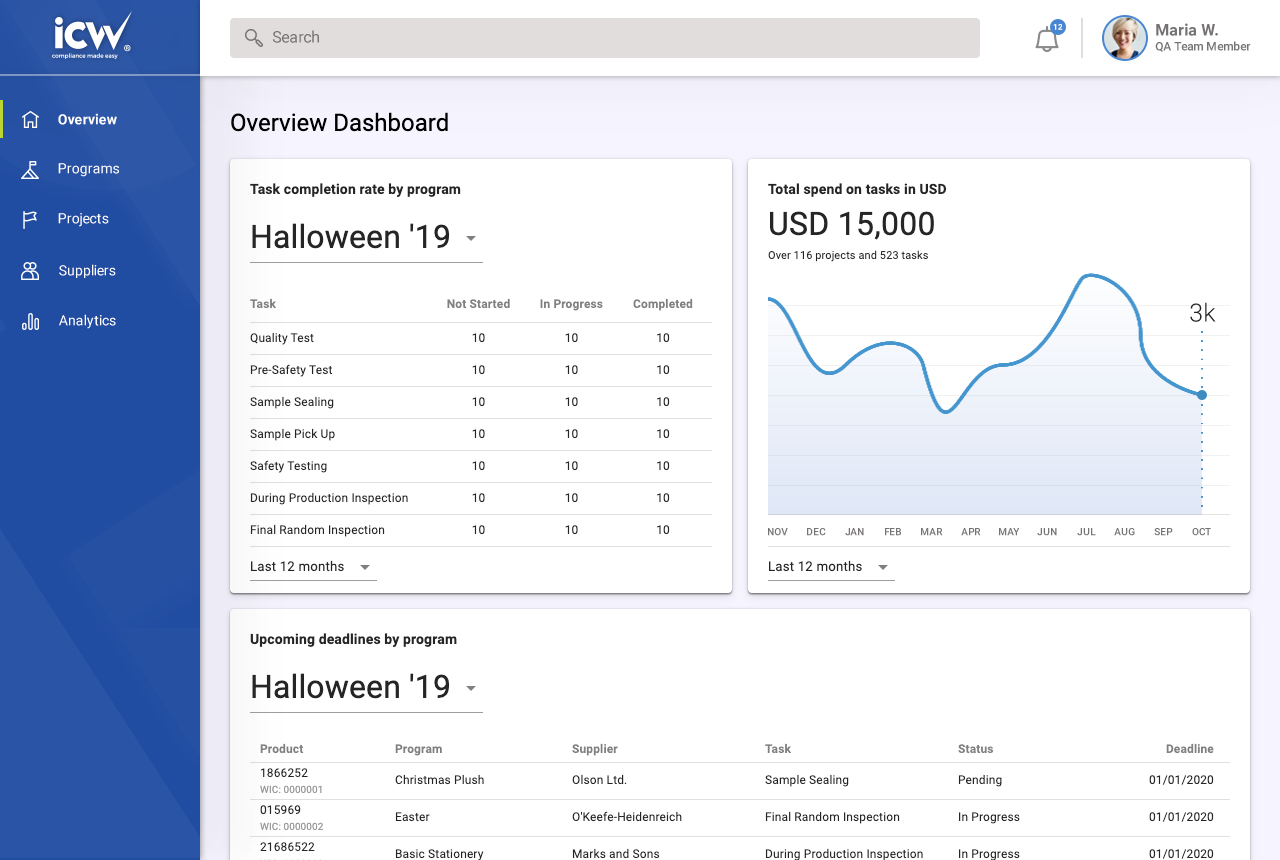Open the Analytics menu item
Screen dimensions: 1280x860
pyautogui.click(x=87, y=321)
